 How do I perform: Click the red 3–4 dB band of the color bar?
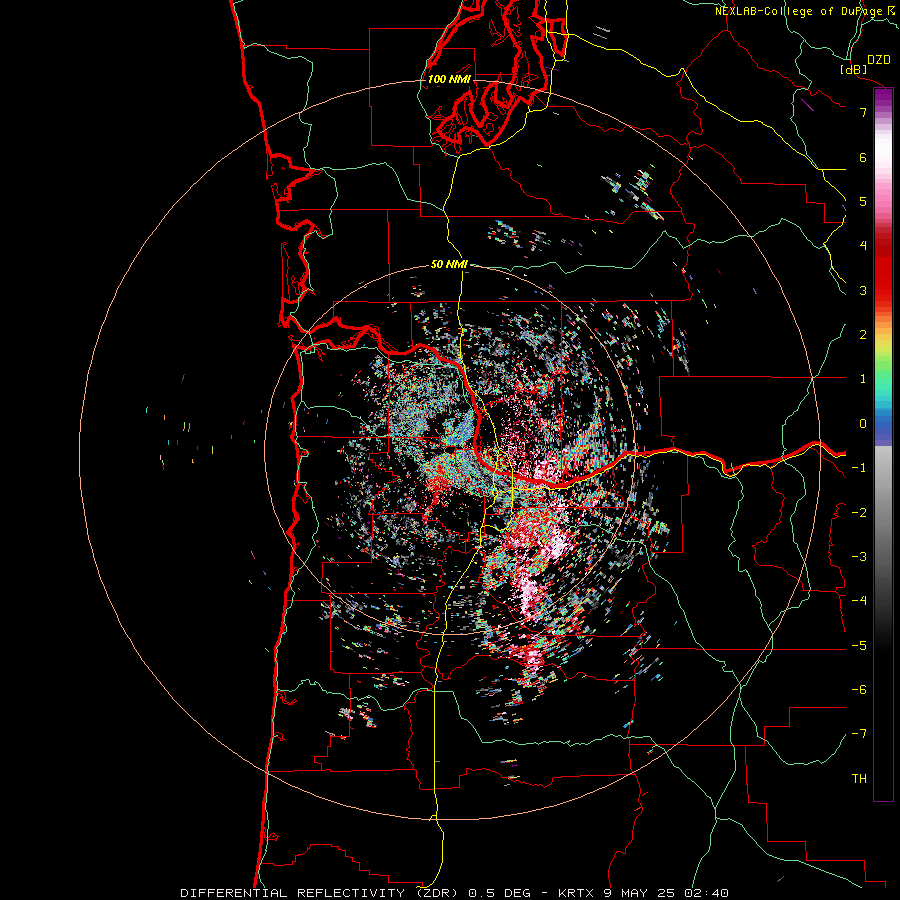(x=883, y=268)
